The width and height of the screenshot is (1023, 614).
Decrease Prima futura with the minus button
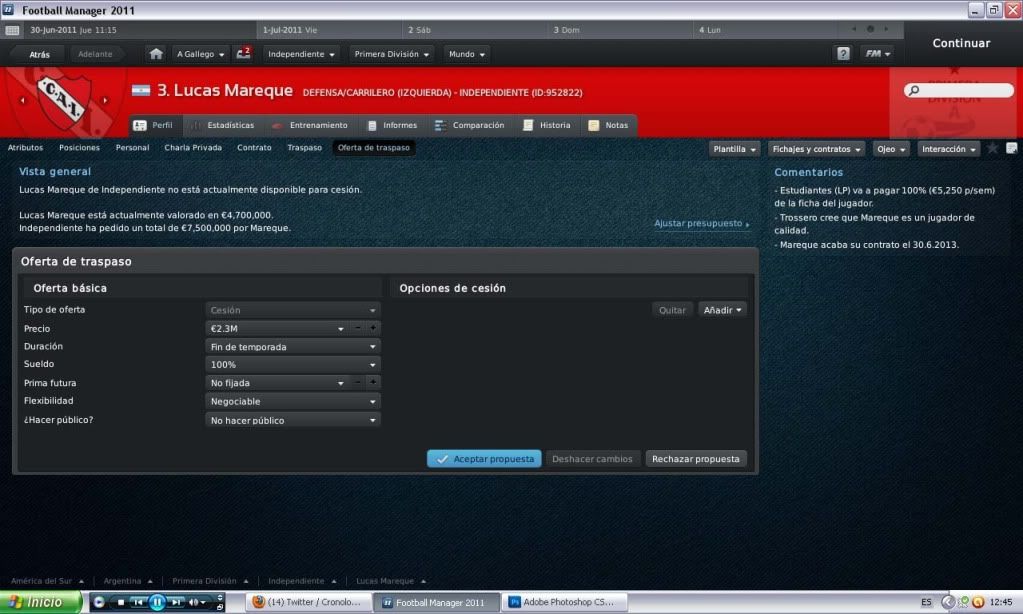coord(358,382)
